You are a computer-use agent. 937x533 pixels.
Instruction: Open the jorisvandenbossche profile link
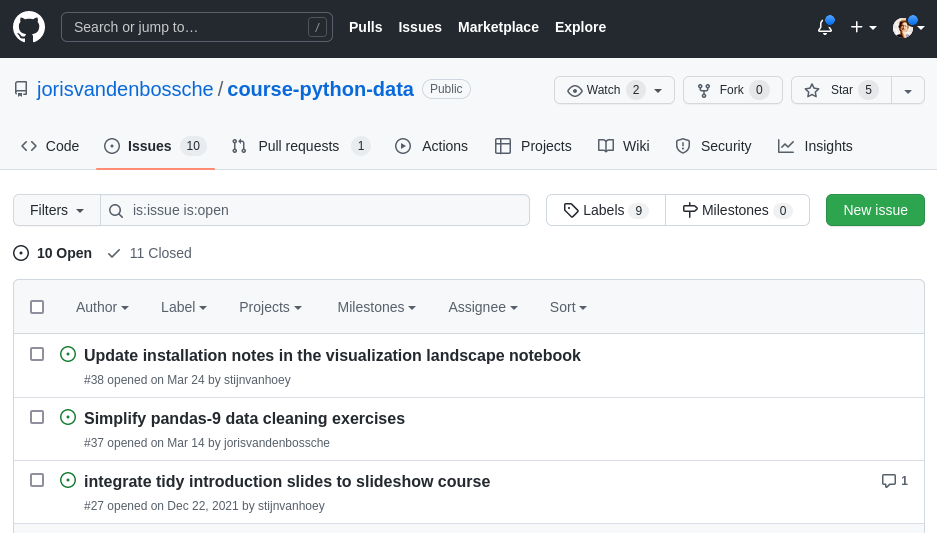pos(125,89)
